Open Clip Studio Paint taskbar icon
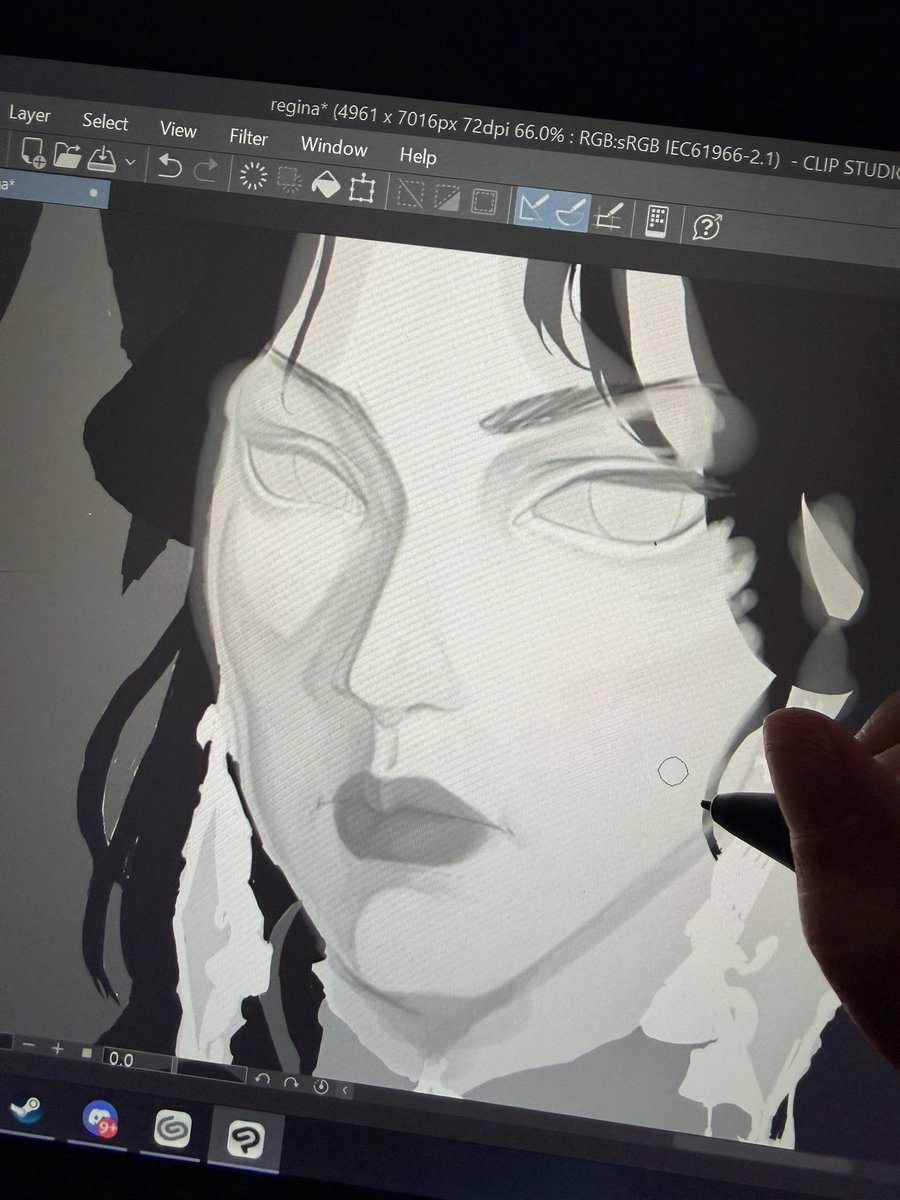Viewport: 900px width, 1200px height. pyautogui.click(x=244, y=1139)
